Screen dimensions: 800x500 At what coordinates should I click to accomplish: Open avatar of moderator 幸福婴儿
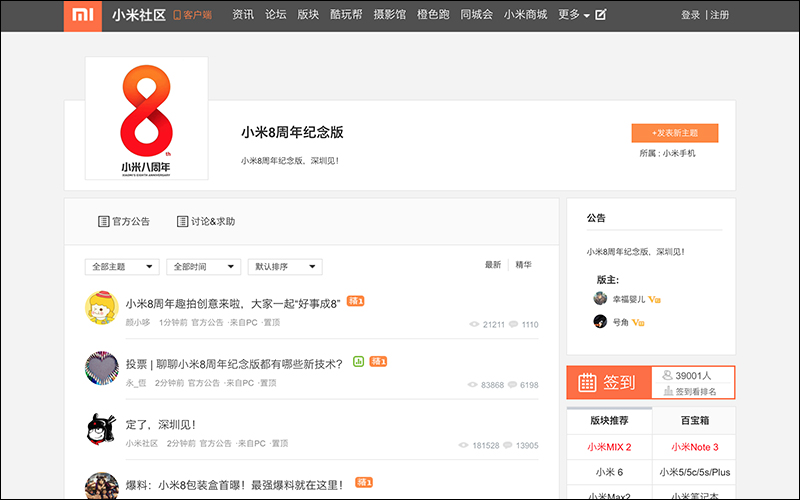(600, 298)
